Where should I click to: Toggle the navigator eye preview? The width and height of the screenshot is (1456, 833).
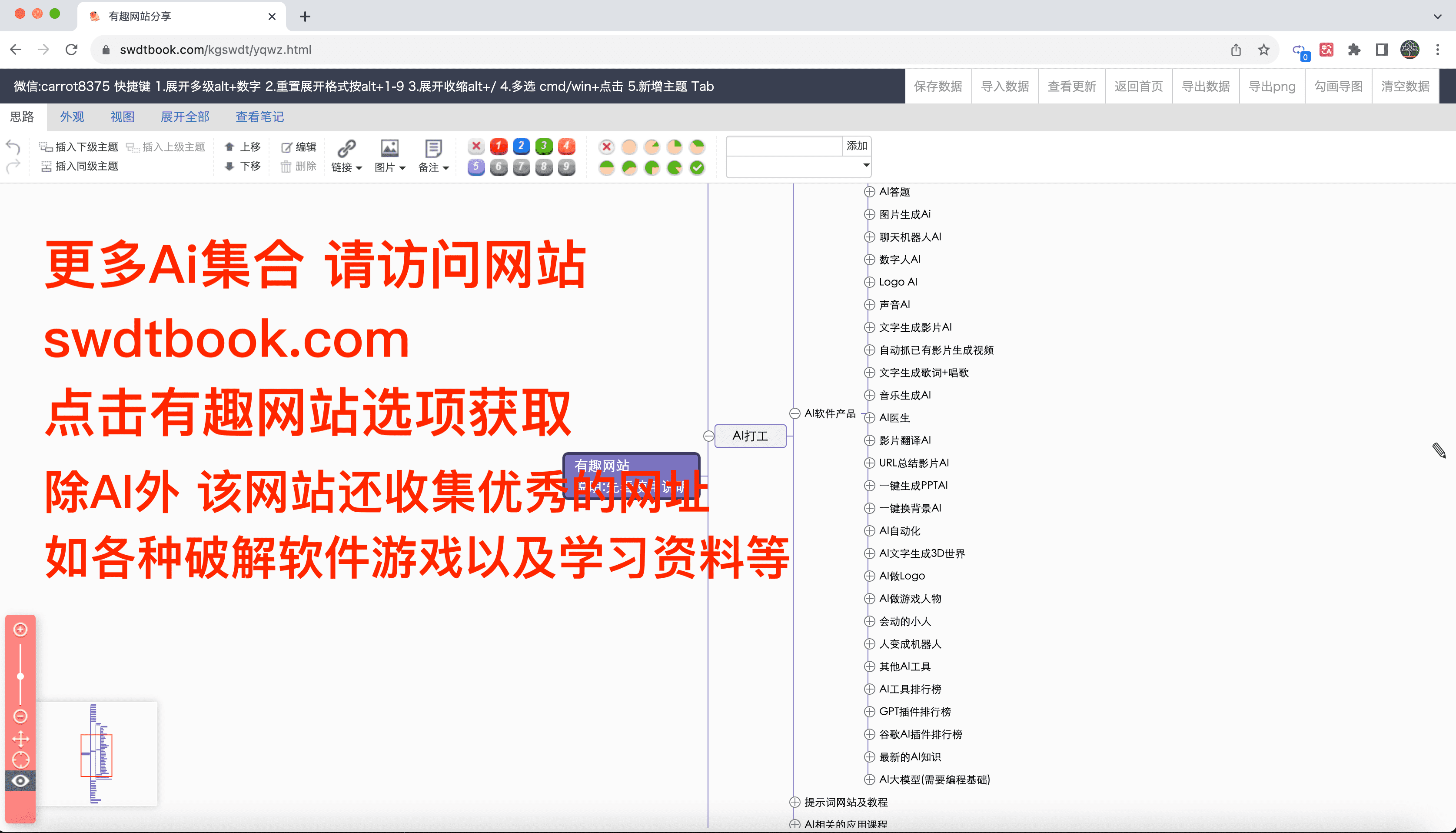(x=20, y=781)
